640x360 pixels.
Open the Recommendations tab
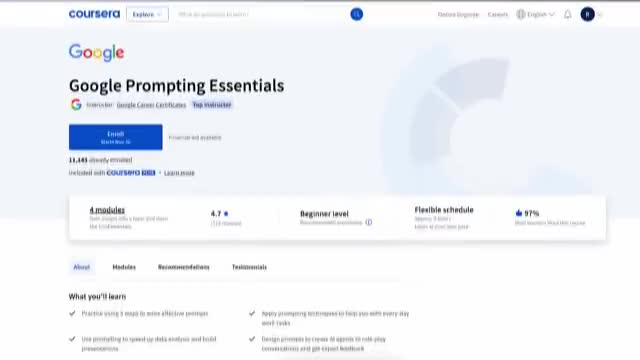[184, 267]
